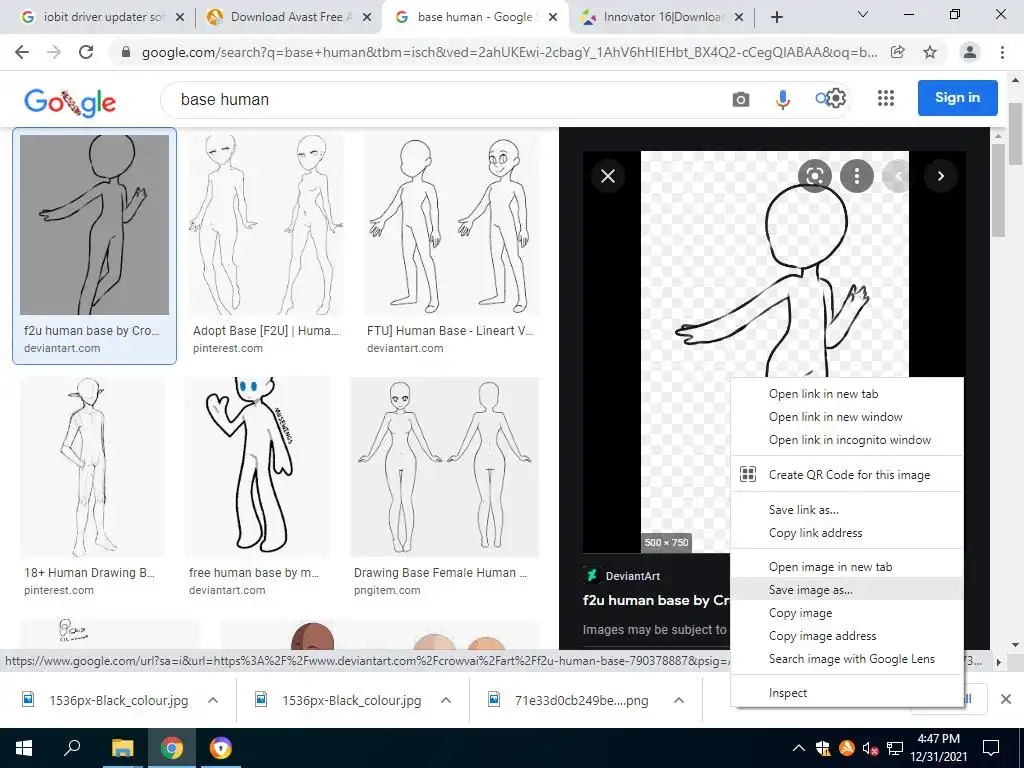The image size is (1024, 768).
Task: Open the free human base deviantart thumbnail
Action: click(x=257, y=466)
